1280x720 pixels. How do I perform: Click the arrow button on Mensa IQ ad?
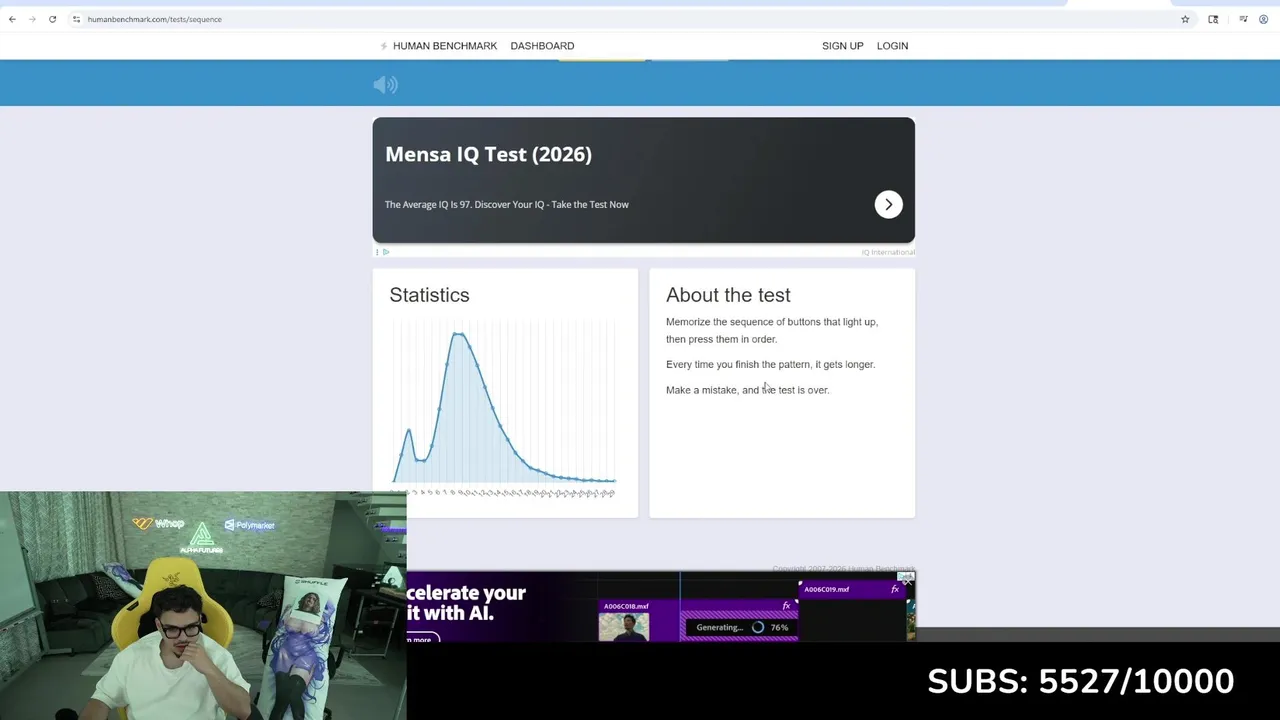pos(888,204)
